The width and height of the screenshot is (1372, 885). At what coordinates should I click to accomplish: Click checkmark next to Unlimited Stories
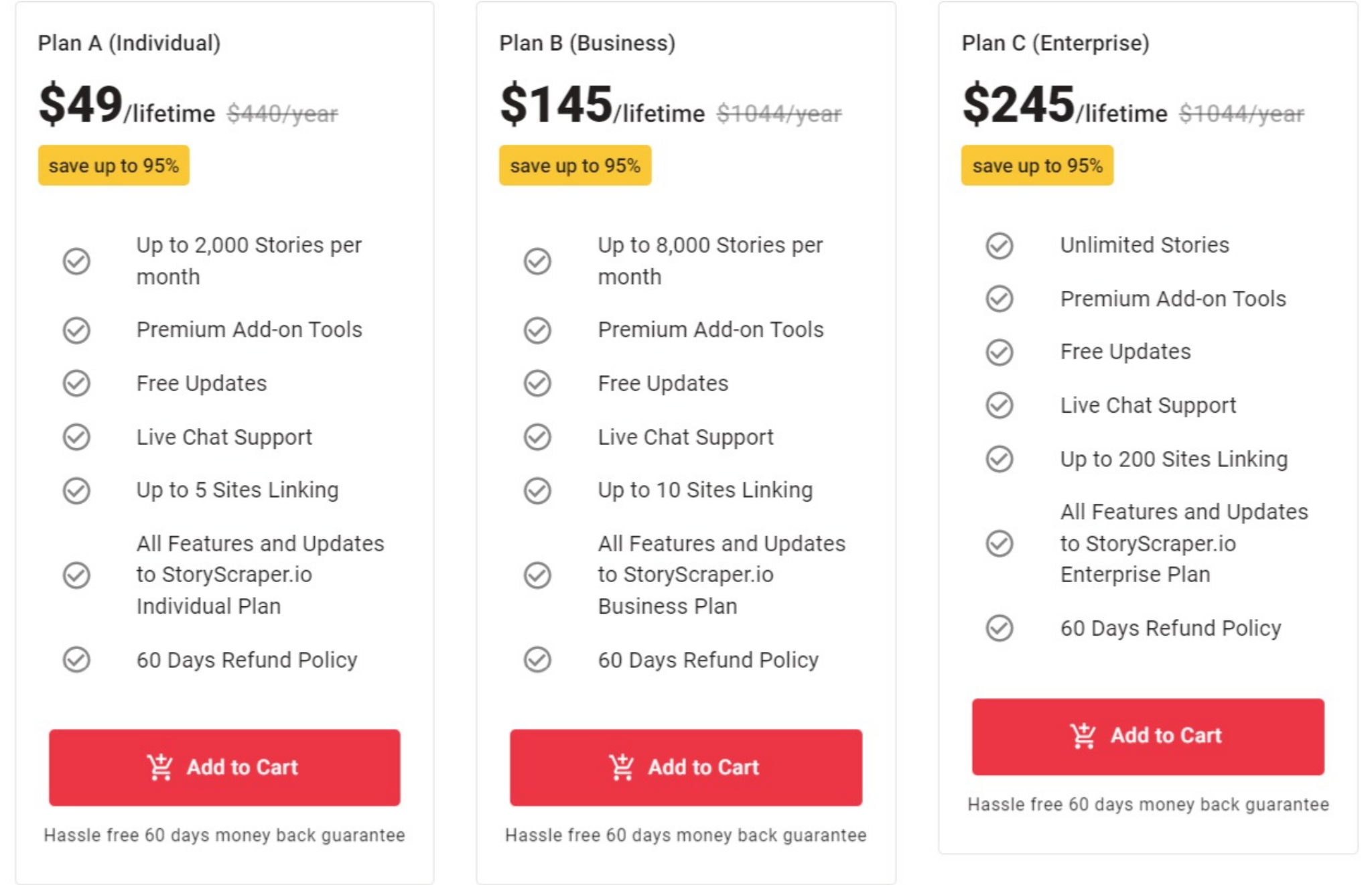(999, 245)
